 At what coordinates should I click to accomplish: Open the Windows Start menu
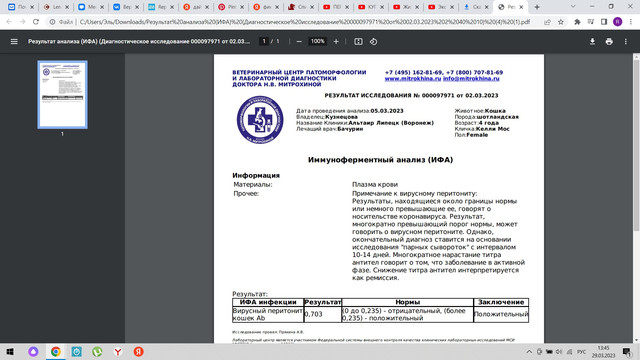pyautogui.click(x=10, y=351)
